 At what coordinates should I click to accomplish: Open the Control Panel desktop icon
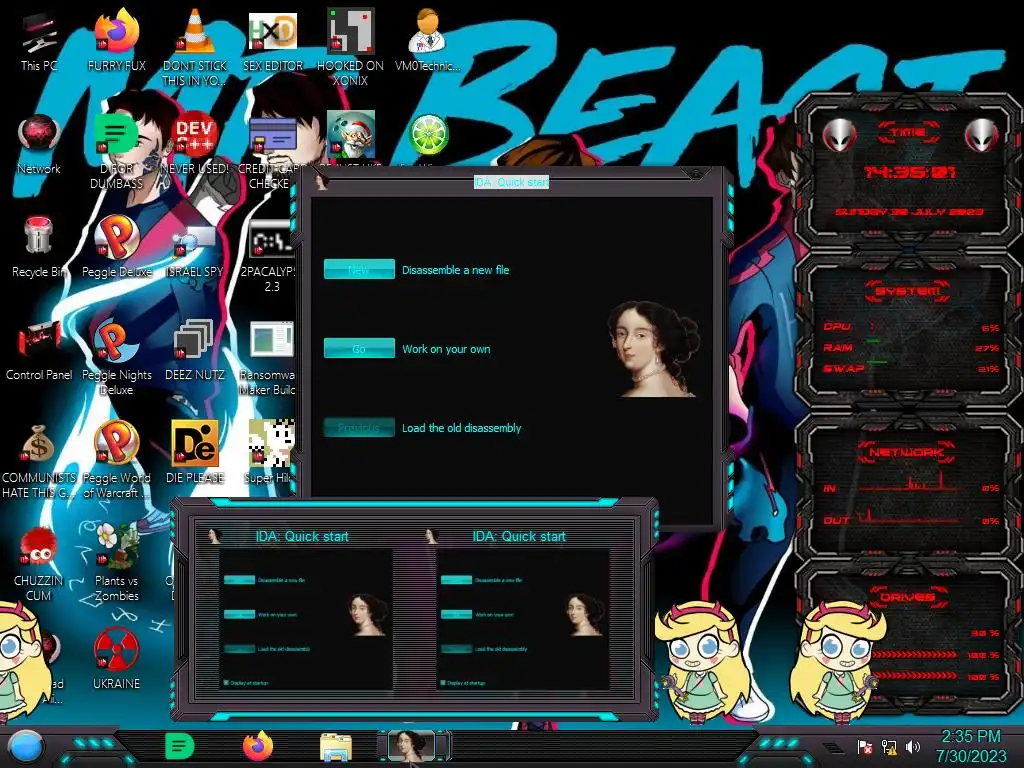(39, 350)
